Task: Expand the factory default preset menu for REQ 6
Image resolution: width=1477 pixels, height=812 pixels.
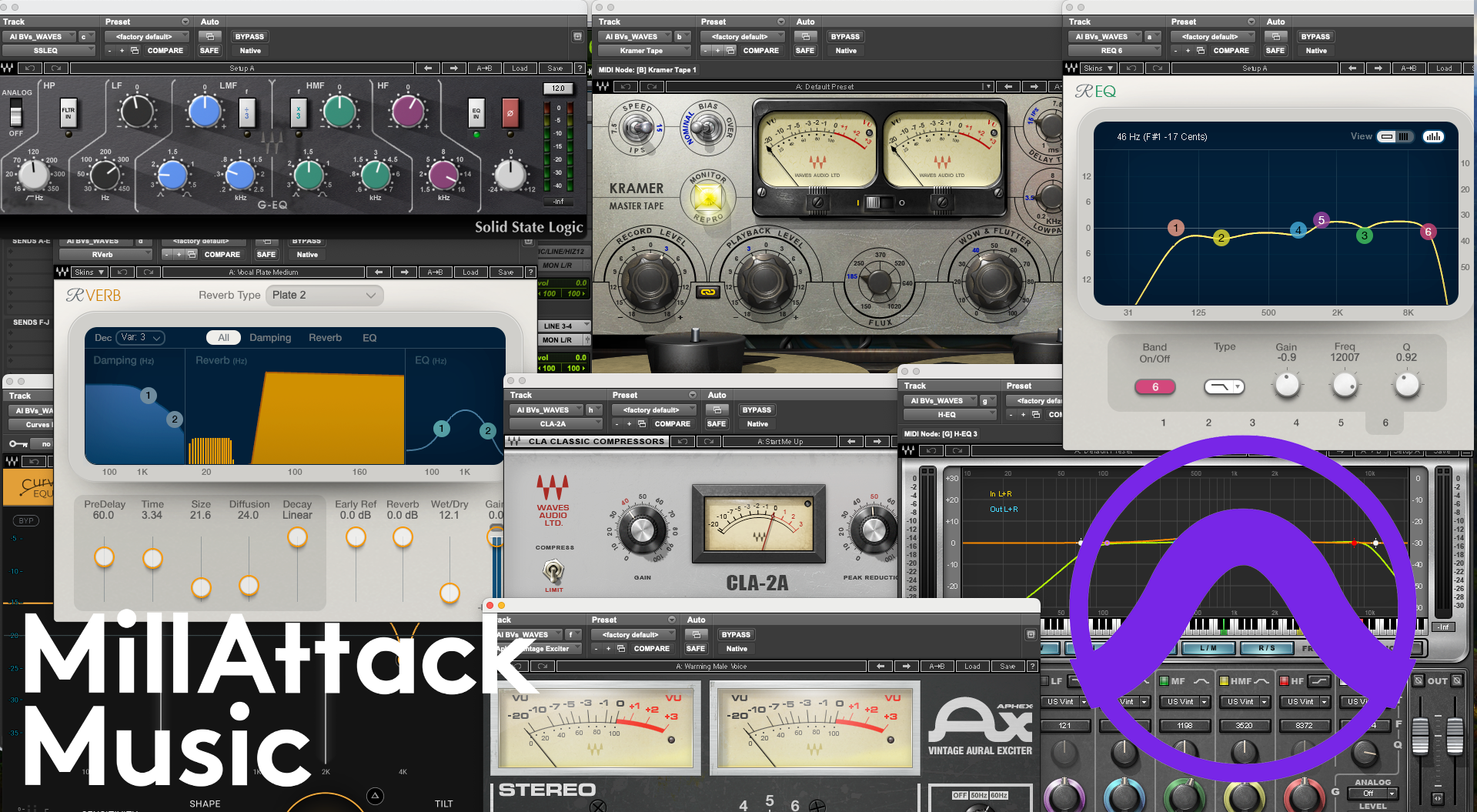Action: click(1212, 36)
